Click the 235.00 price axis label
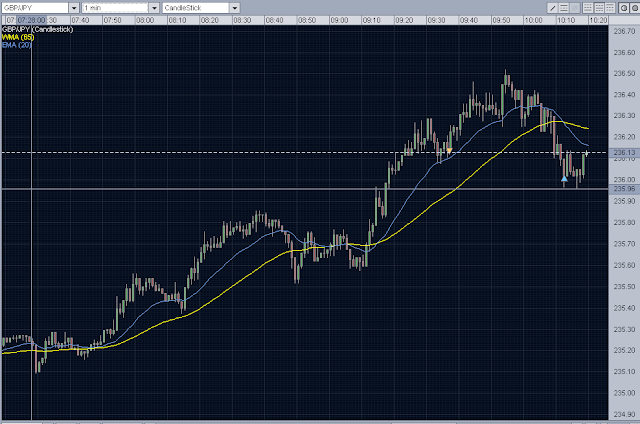Image resolution: width=640 pixels, height=424 pixels. [624, 393]
